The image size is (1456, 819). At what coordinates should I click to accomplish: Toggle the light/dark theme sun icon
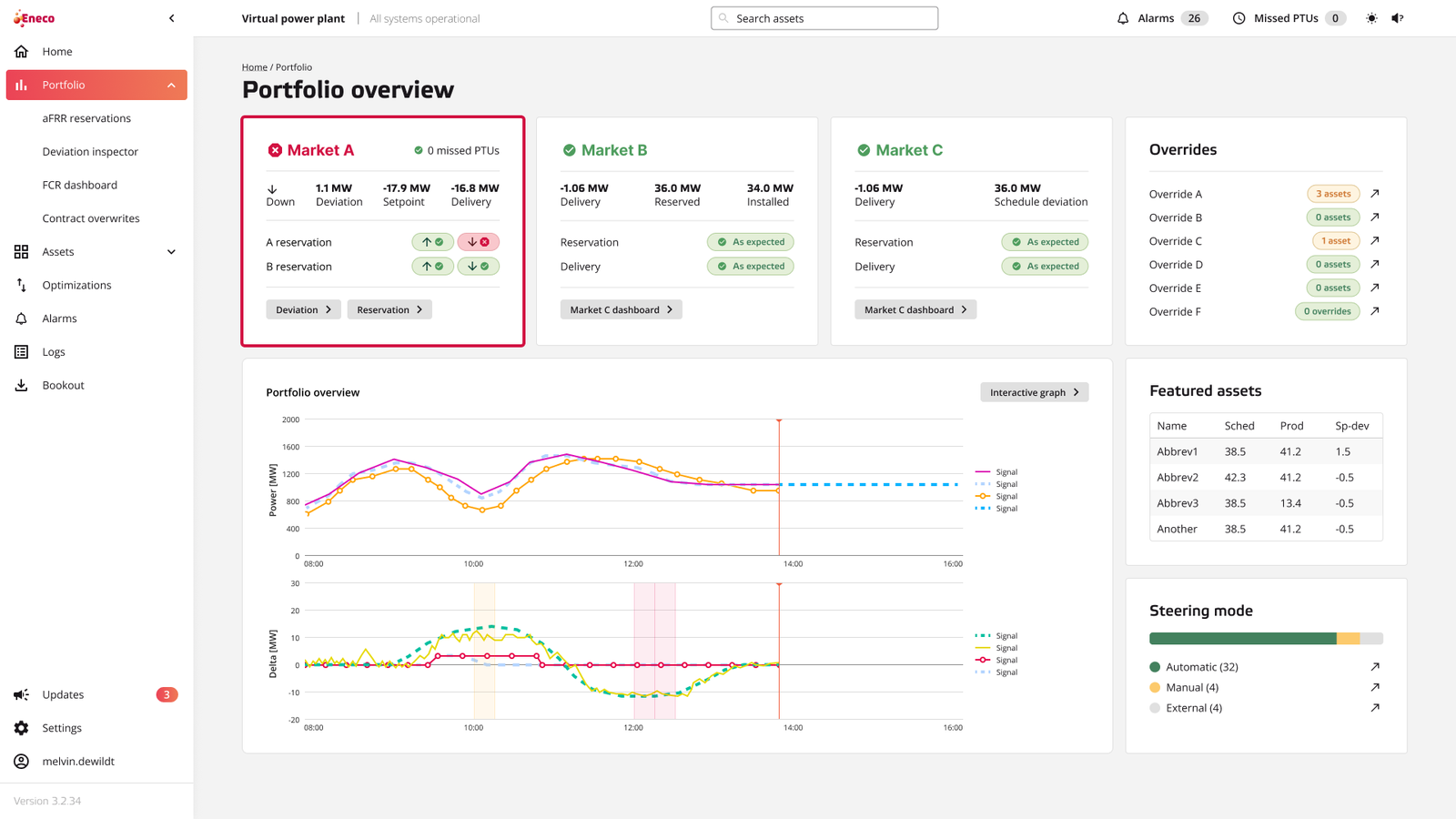(1371, 18)
